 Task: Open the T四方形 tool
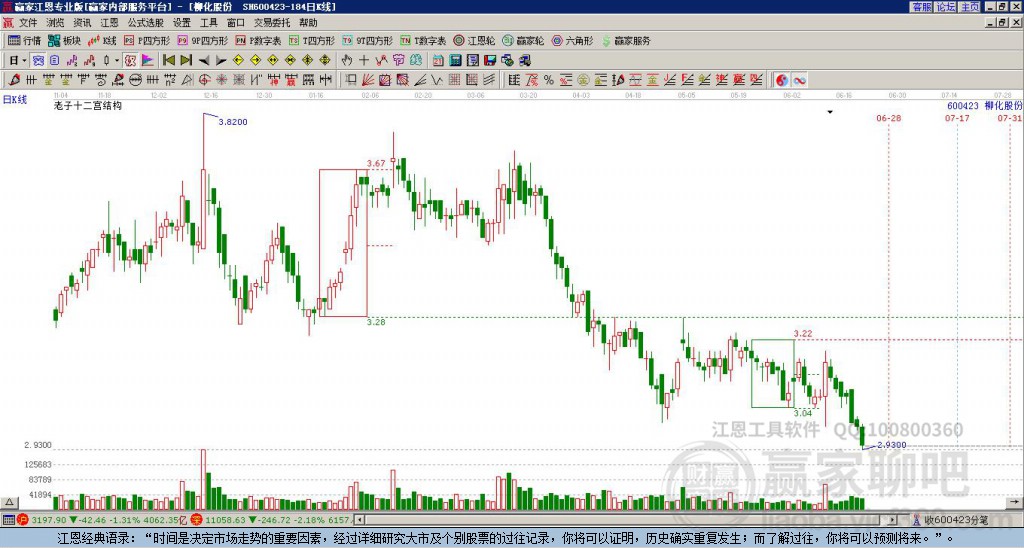coord(312,40)
